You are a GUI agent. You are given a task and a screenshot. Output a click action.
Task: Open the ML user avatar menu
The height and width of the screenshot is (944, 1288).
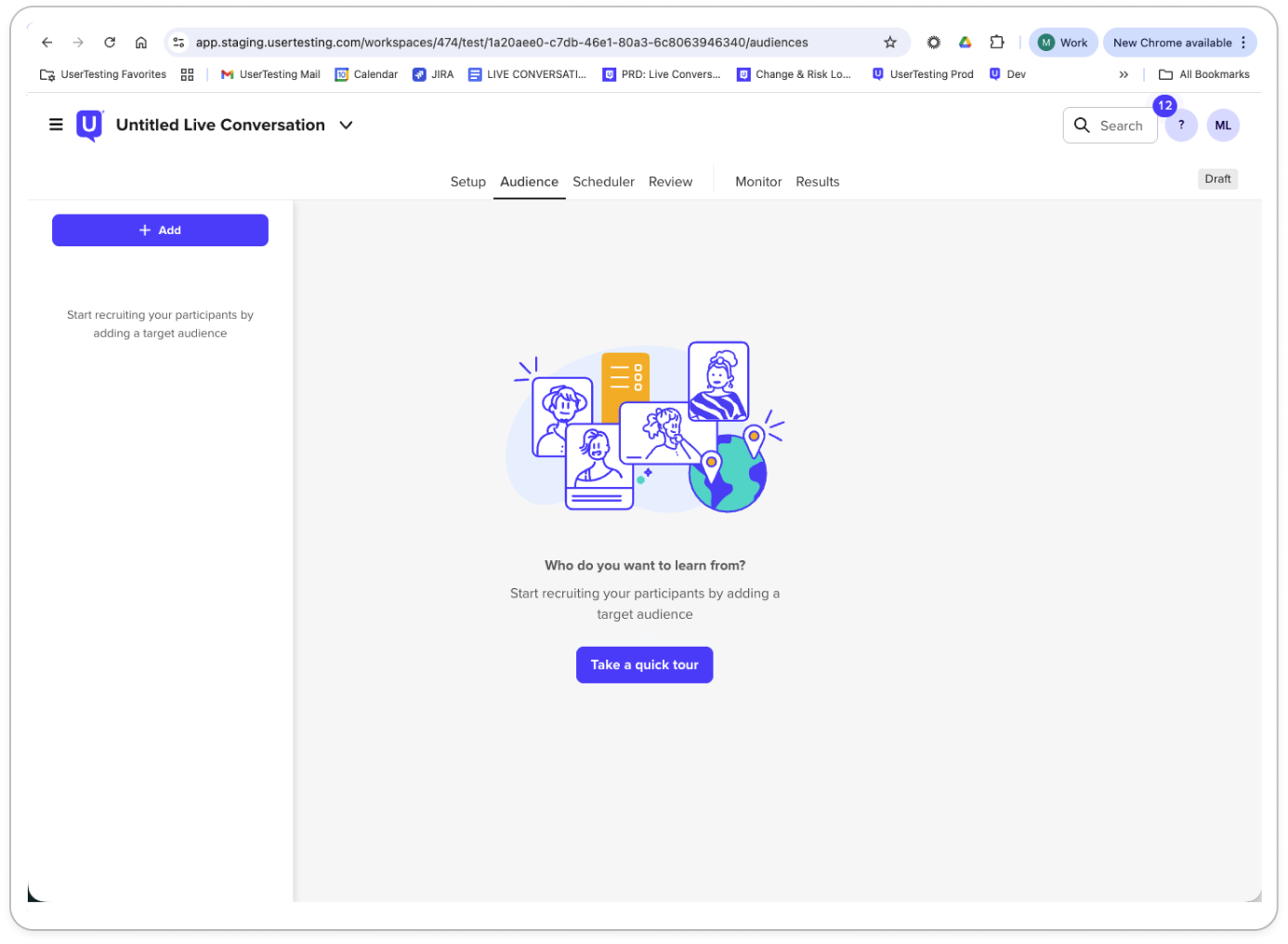click(x=1223, y=125)
